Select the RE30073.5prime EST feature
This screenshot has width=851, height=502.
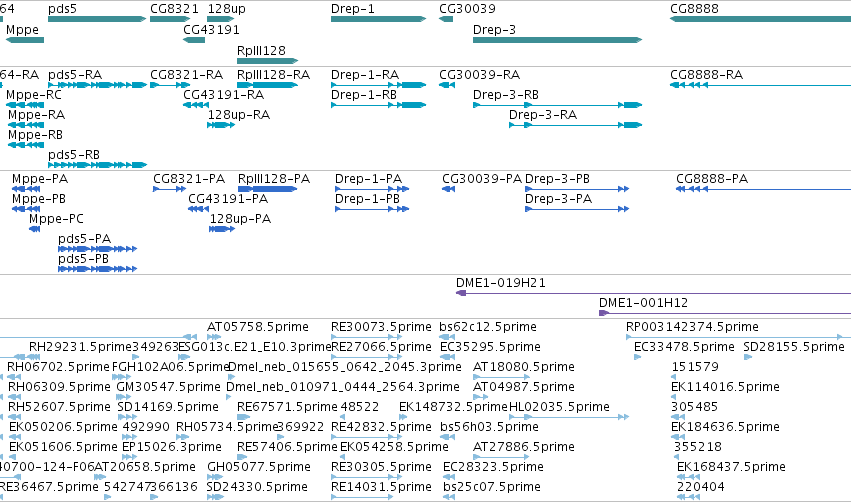click(366, 337)
